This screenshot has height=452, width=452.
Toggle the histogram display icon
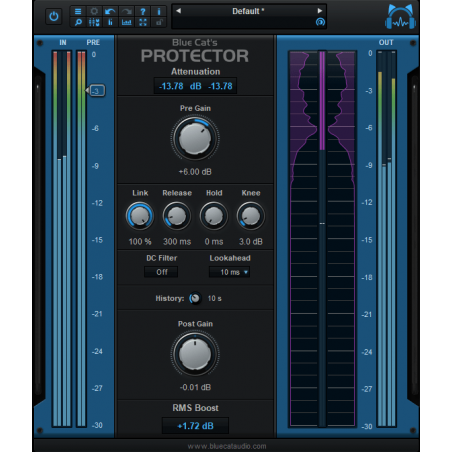[126, 22]
